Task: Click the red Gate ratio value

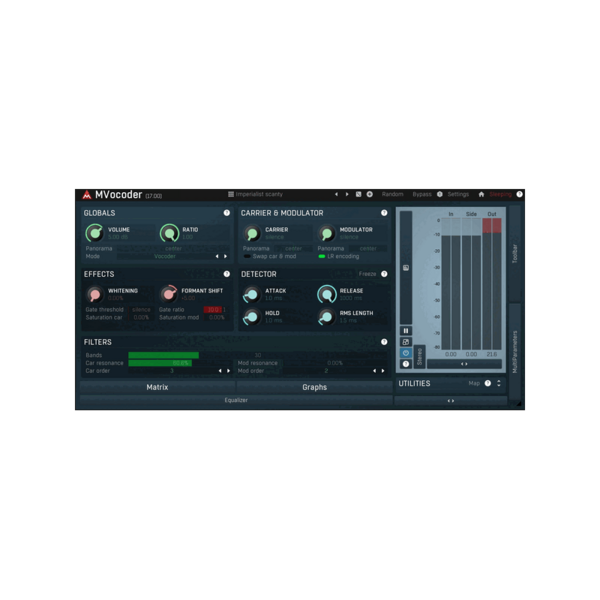Action: click(213, 310)
